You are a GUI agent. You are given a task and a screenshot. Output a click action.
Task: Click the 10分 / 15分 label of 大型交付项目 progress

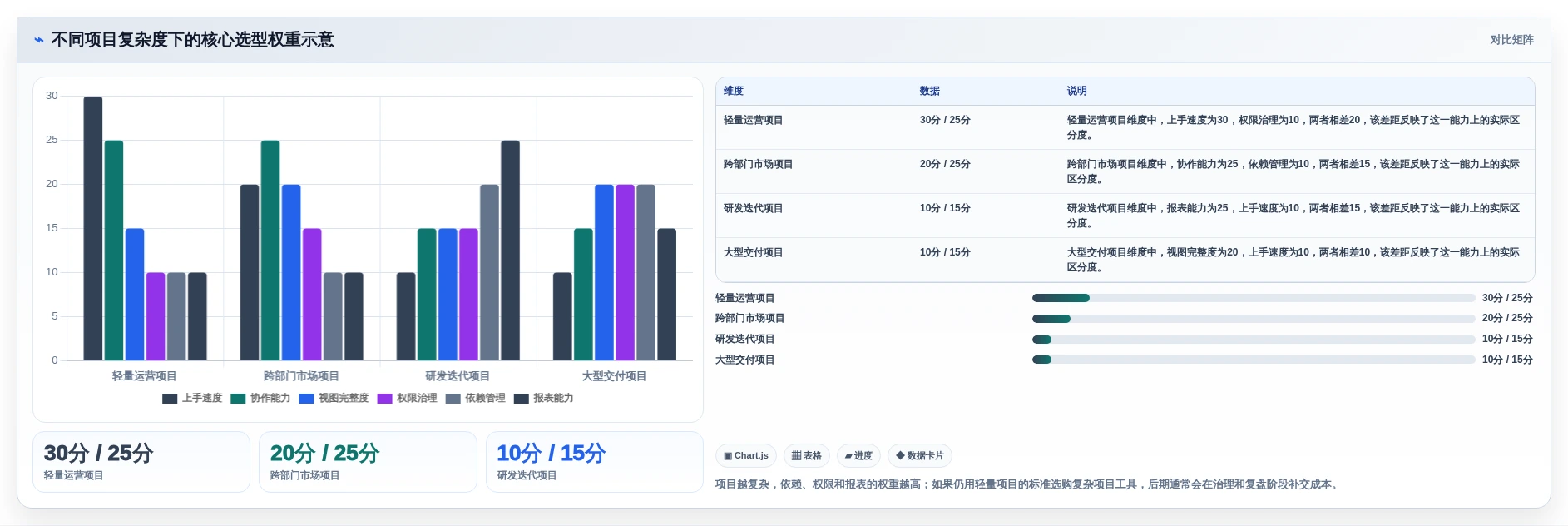[1507, 360]
